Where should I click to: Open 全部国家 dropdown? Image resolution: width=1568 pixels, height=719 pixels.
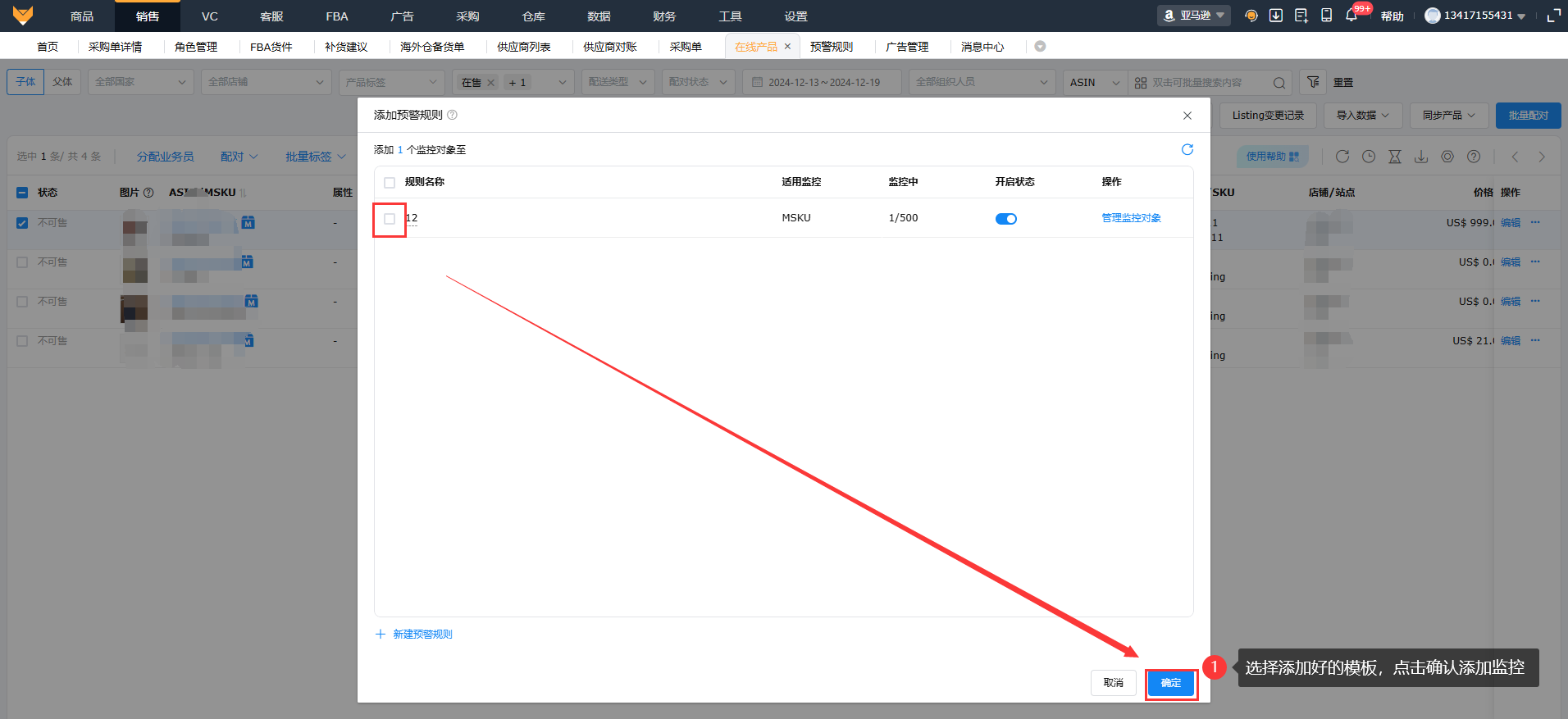(141, 82)
